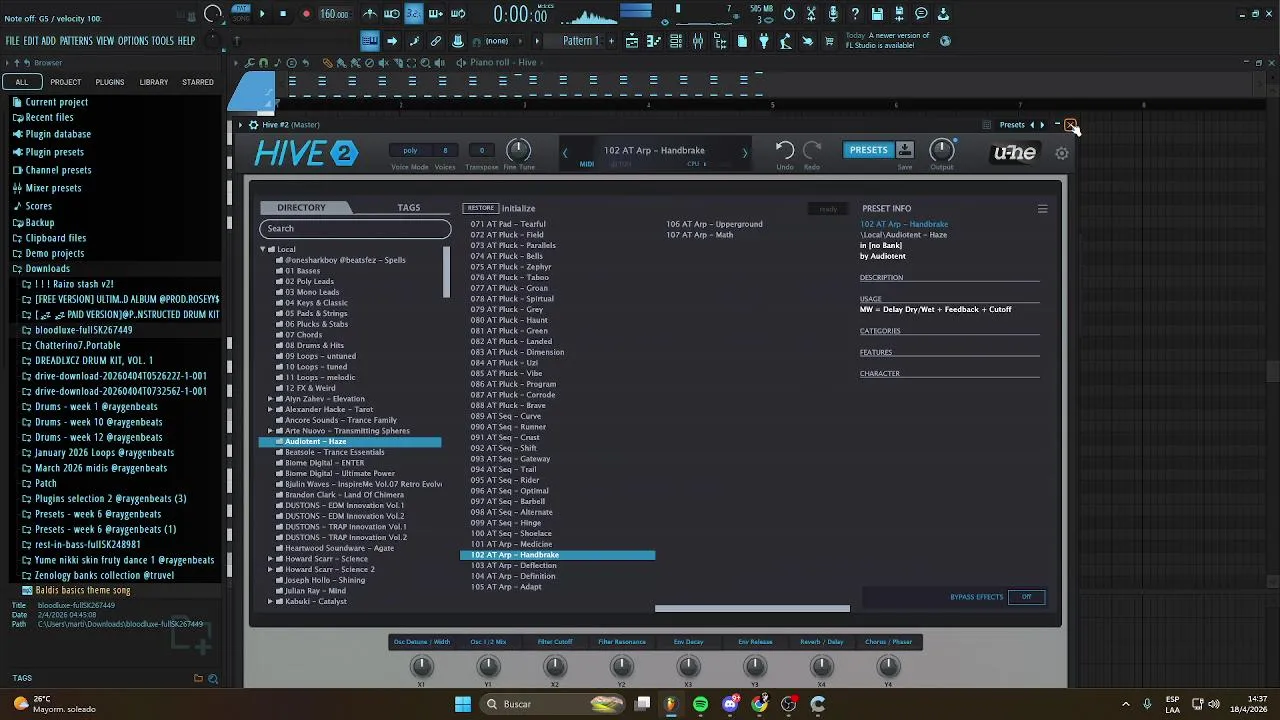Click the Undo arrow in Hive
Image resolution: width=1280 pixels, height=720 pixels.
pos(785,150)
